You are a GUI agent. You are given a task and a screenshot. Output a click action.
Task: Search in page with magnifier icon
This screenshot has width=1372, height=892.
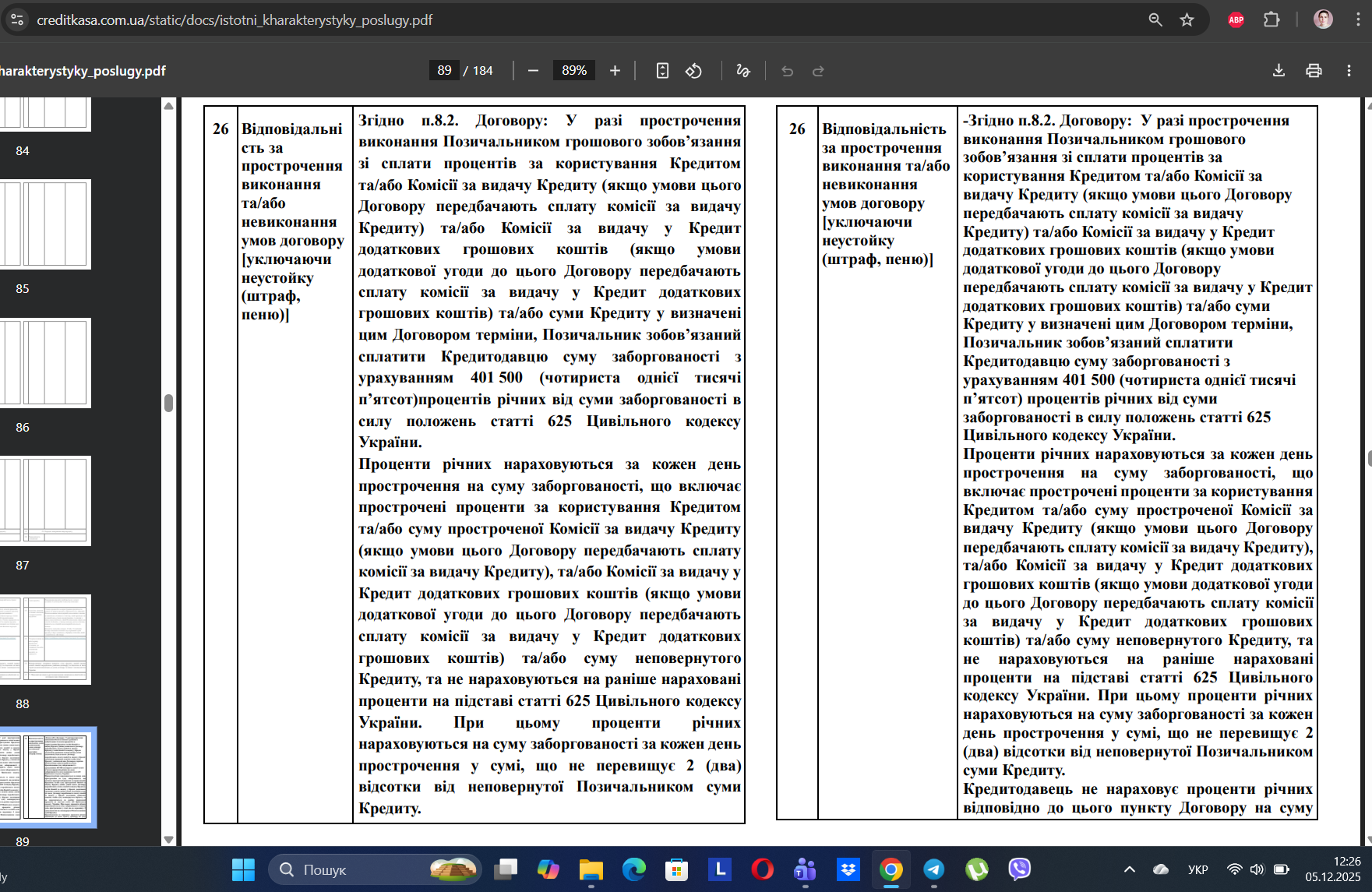coord(1155,19)
